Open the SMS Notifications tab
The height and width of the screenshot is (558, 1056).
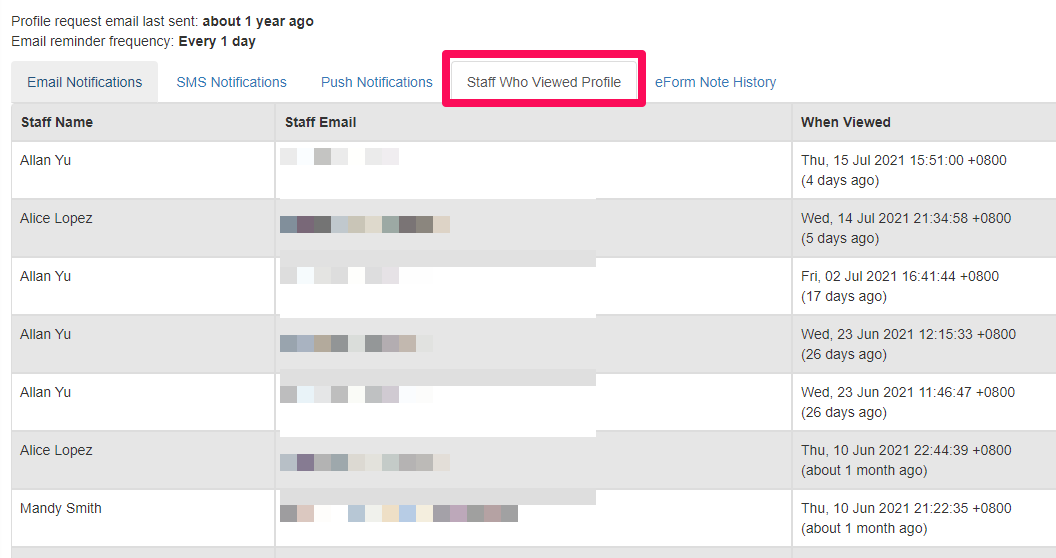click(231, 82)
